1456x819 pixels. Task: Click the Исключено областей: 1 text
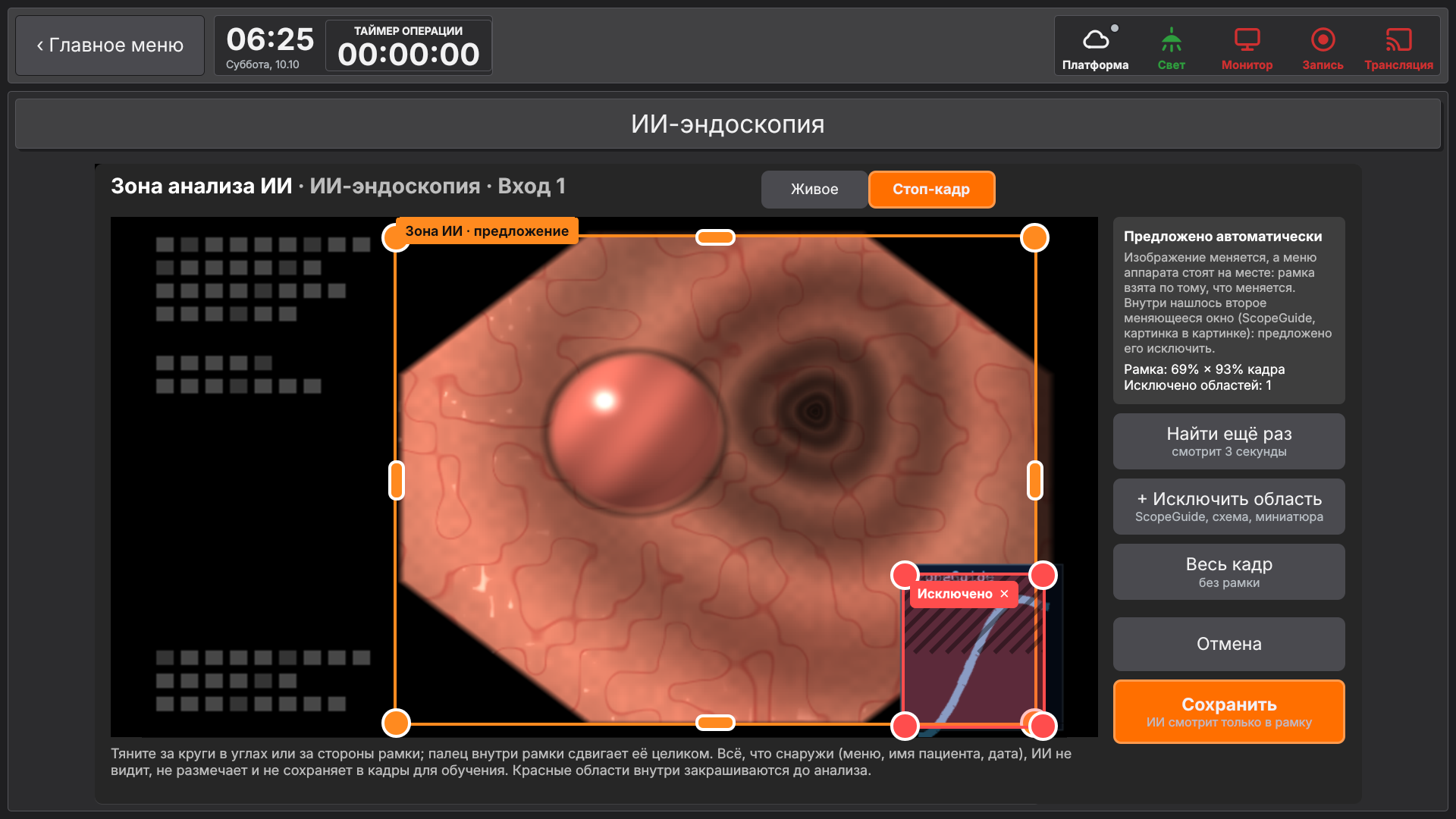(x=1197, y=385)
